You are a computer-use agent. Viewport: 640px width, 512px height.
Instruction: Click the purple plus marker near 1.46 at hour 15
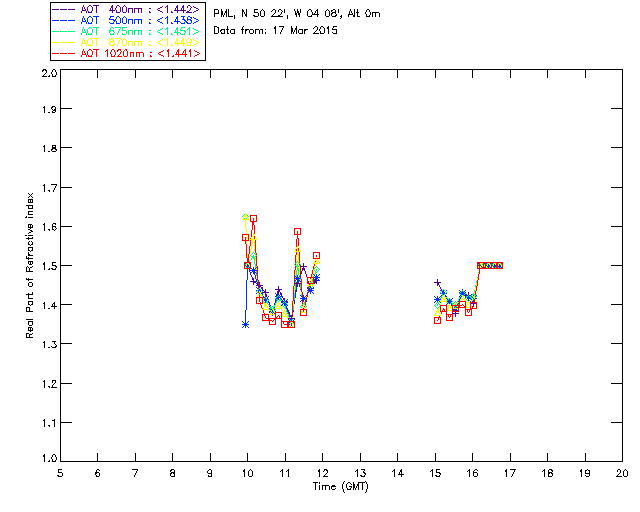click(438, 283)
